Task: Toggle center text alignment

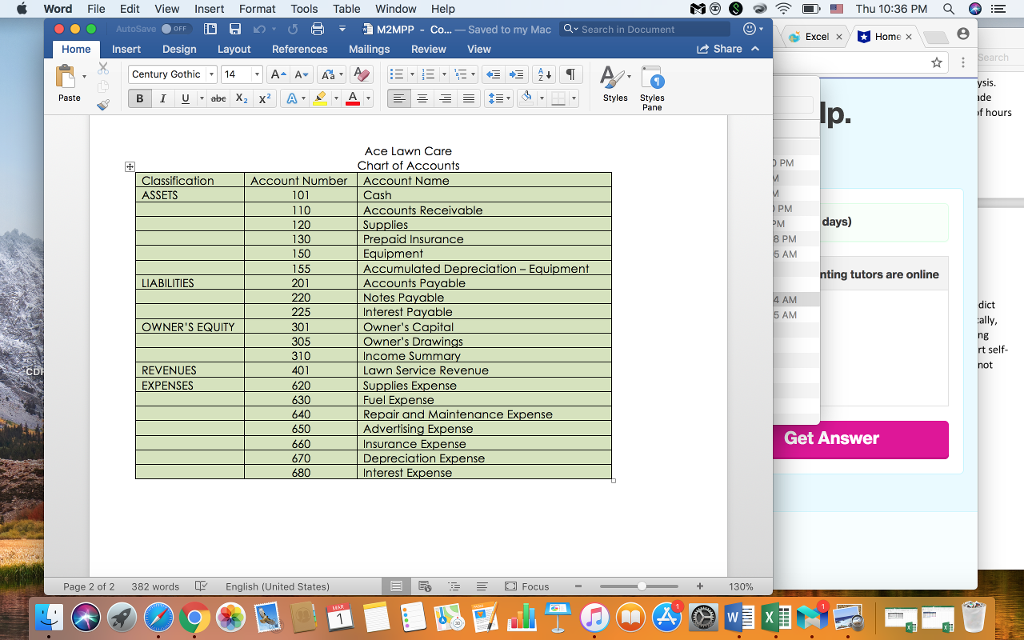Action: coord(421,98)
